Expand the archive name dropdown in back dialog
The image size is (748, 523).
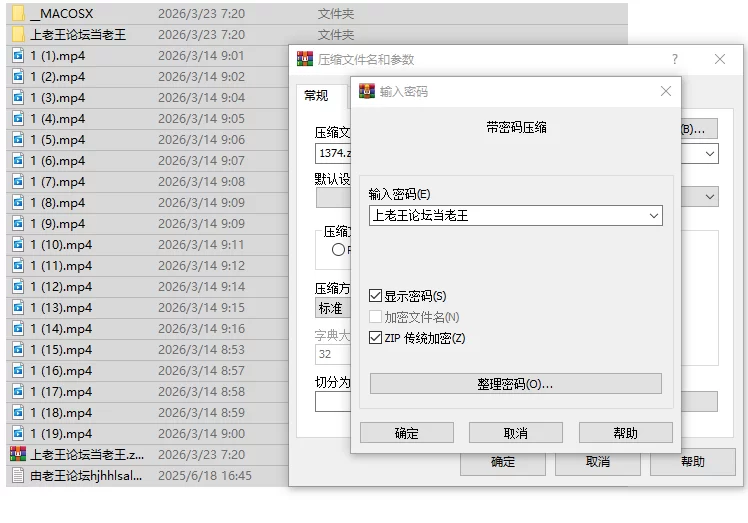pos(710,154)
